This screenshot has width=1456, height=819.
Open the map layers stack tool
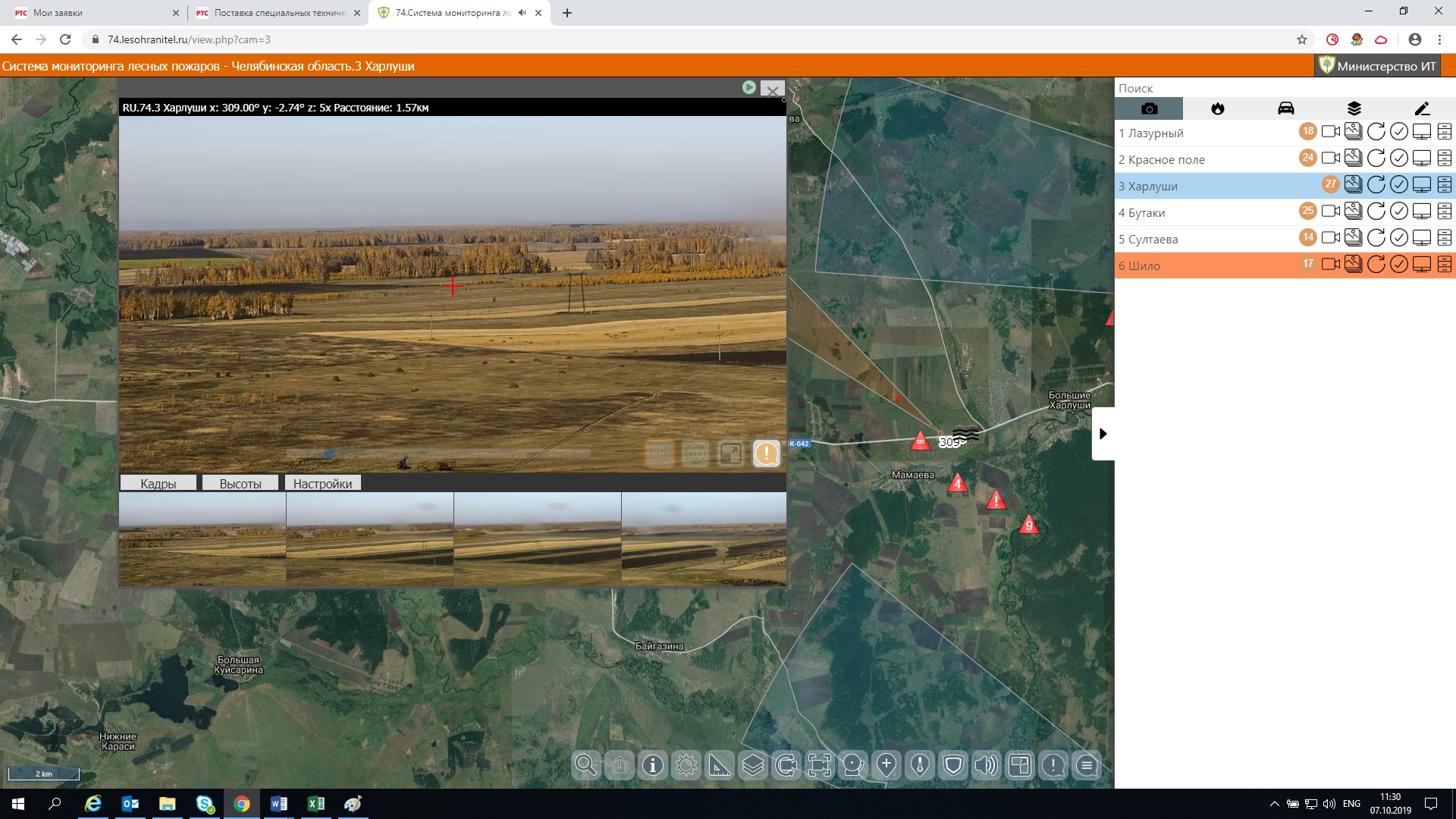pyautogui.click(x=752, y=766)
